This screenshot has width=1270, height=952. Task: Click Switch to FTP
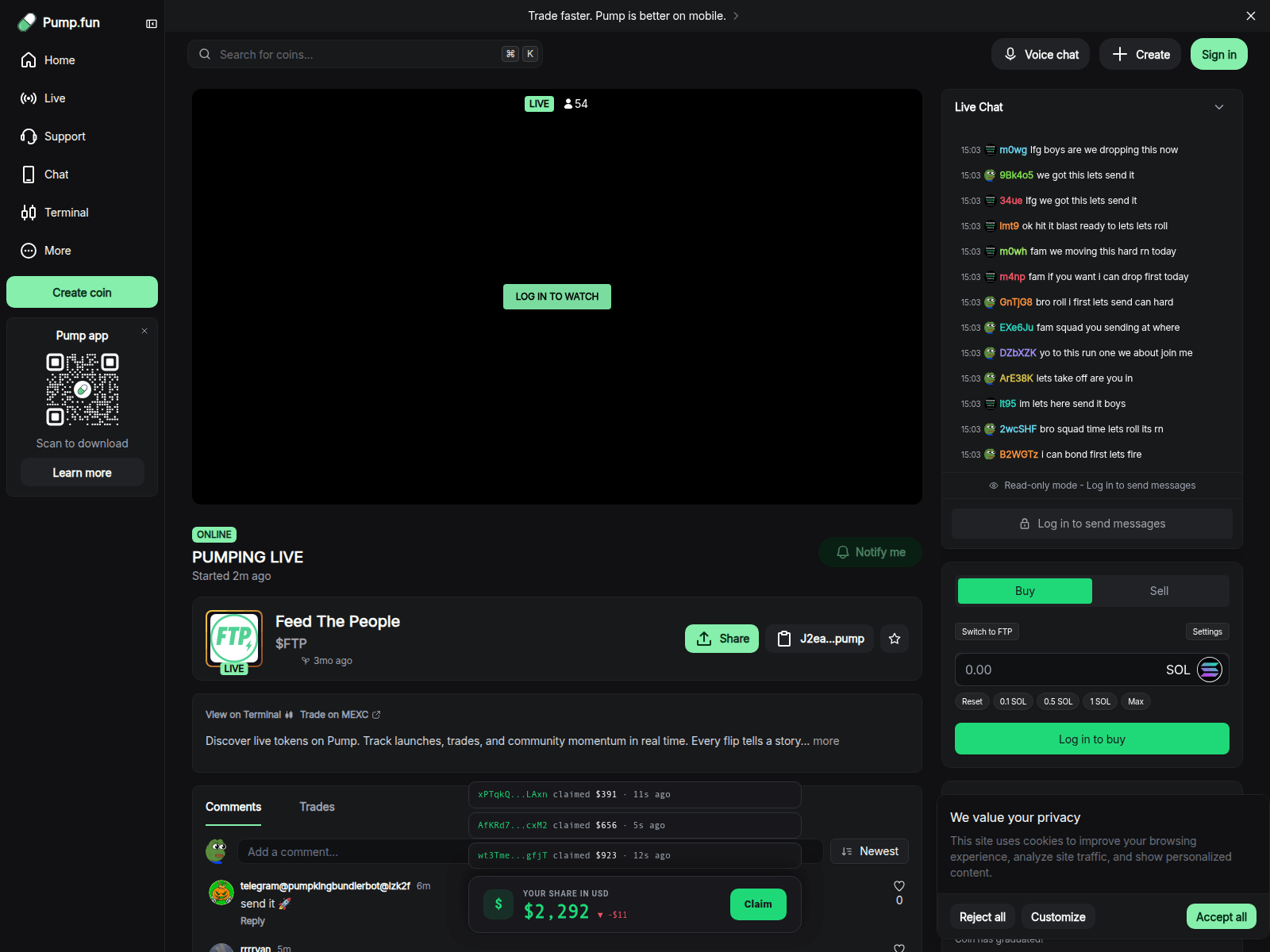tap(987, 631)
